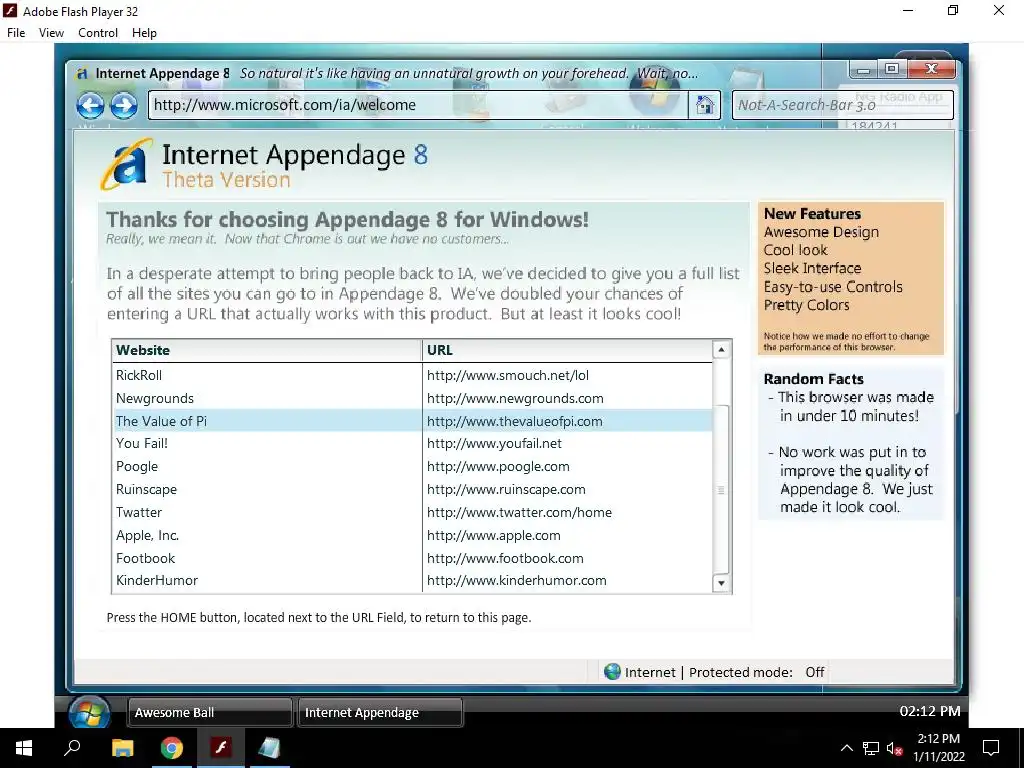Go back with the blue left arrow
Screen dimensions: 1024x768
[x=90, y=105]
